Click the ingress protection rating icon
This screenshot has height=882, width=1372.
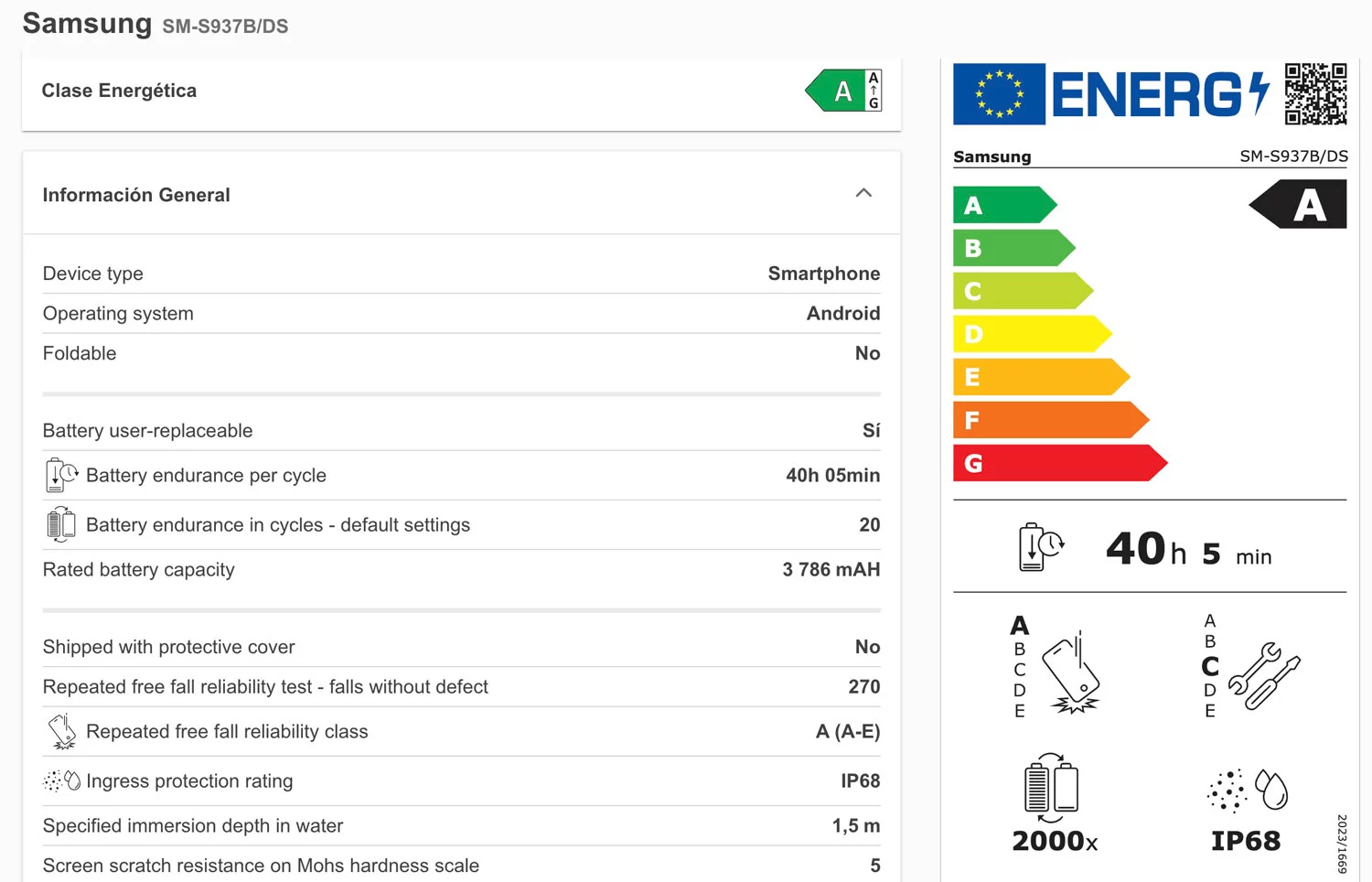click(x=61, y=781)
